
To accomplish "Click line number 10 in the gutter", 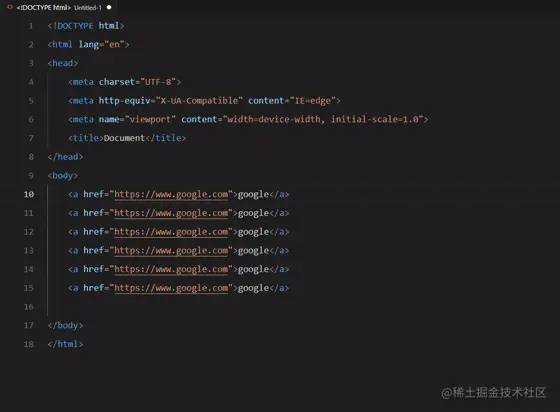I will point(29,194).
